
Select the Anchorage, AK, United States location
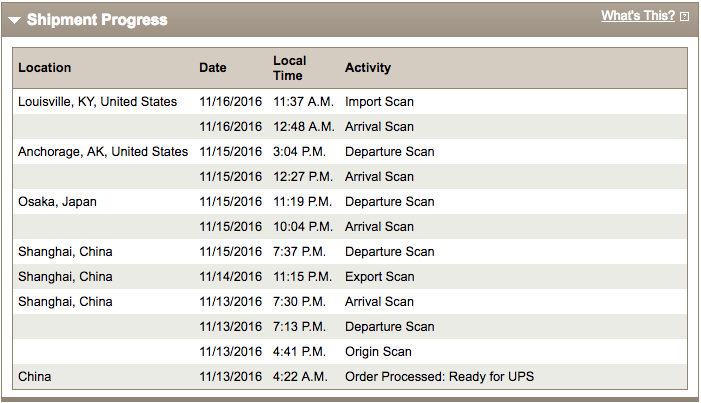(103, 152)
